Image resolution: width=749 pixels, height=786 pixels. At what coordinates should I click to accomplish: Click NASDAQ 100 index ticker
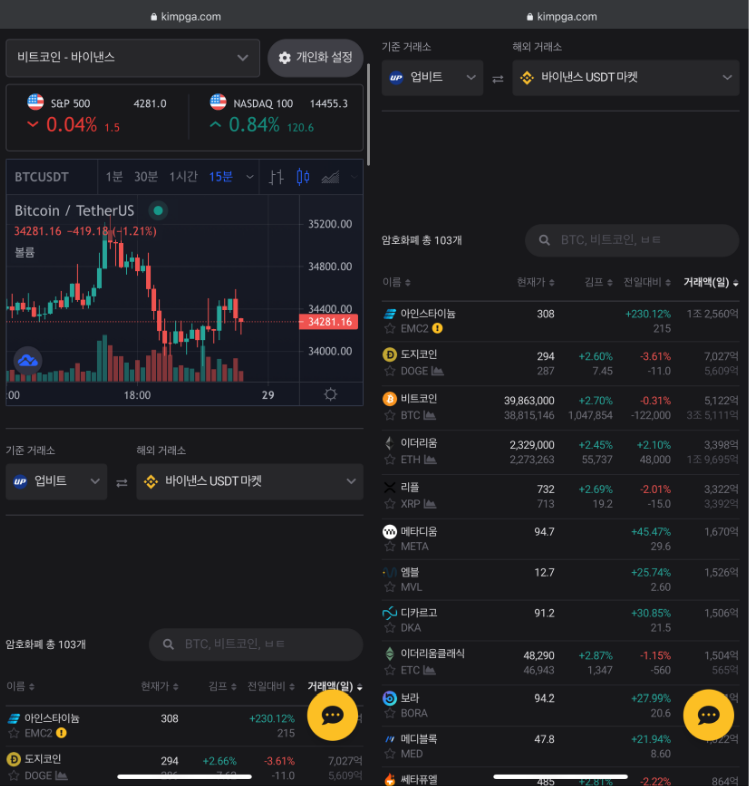pos(279,115)
